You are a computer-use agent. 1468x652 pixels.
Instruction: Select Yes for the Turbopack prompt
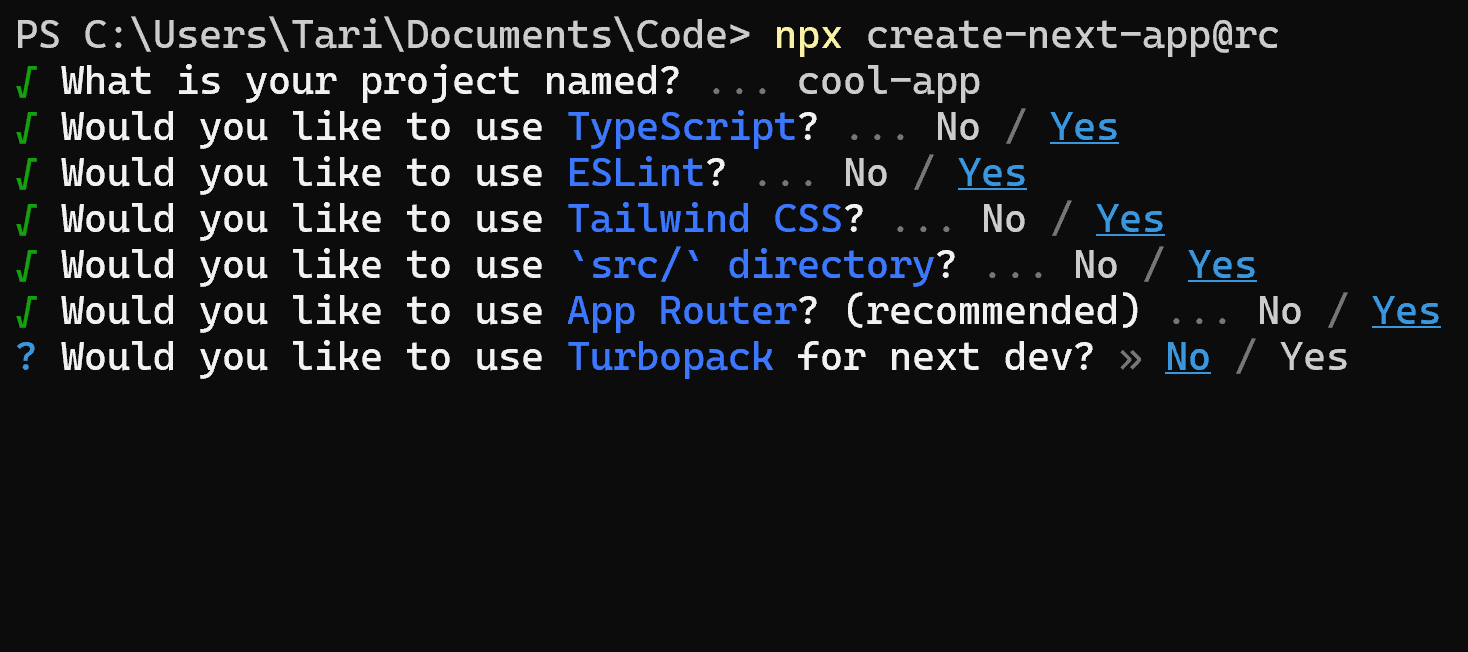pyautogui.click(x=1314, y=357)
